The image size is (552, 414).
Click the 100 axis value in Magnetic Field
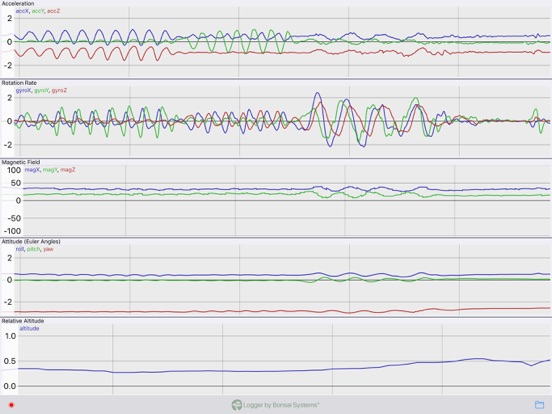click(14, 170)
